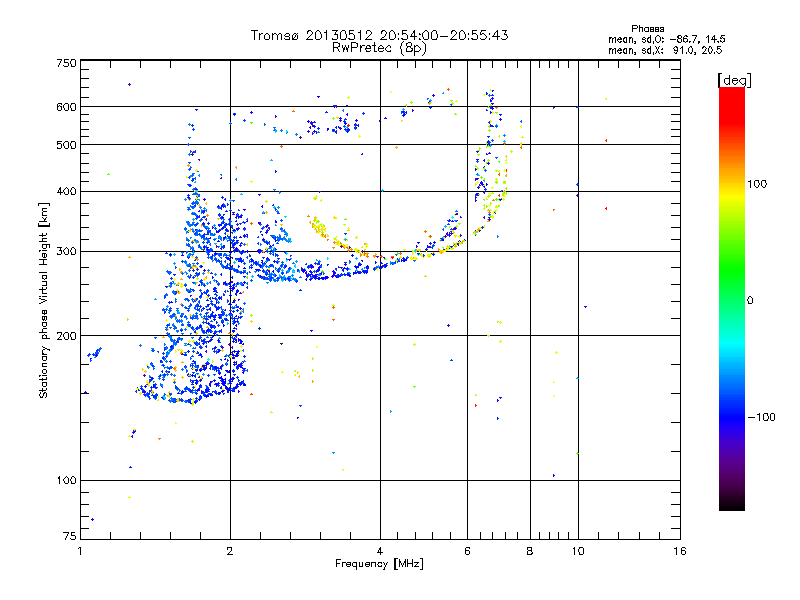Click the plot title 'Tromsø 20130512 20:54:00-20:55:43'
This screenshot has height=600, width=800.
379,35
